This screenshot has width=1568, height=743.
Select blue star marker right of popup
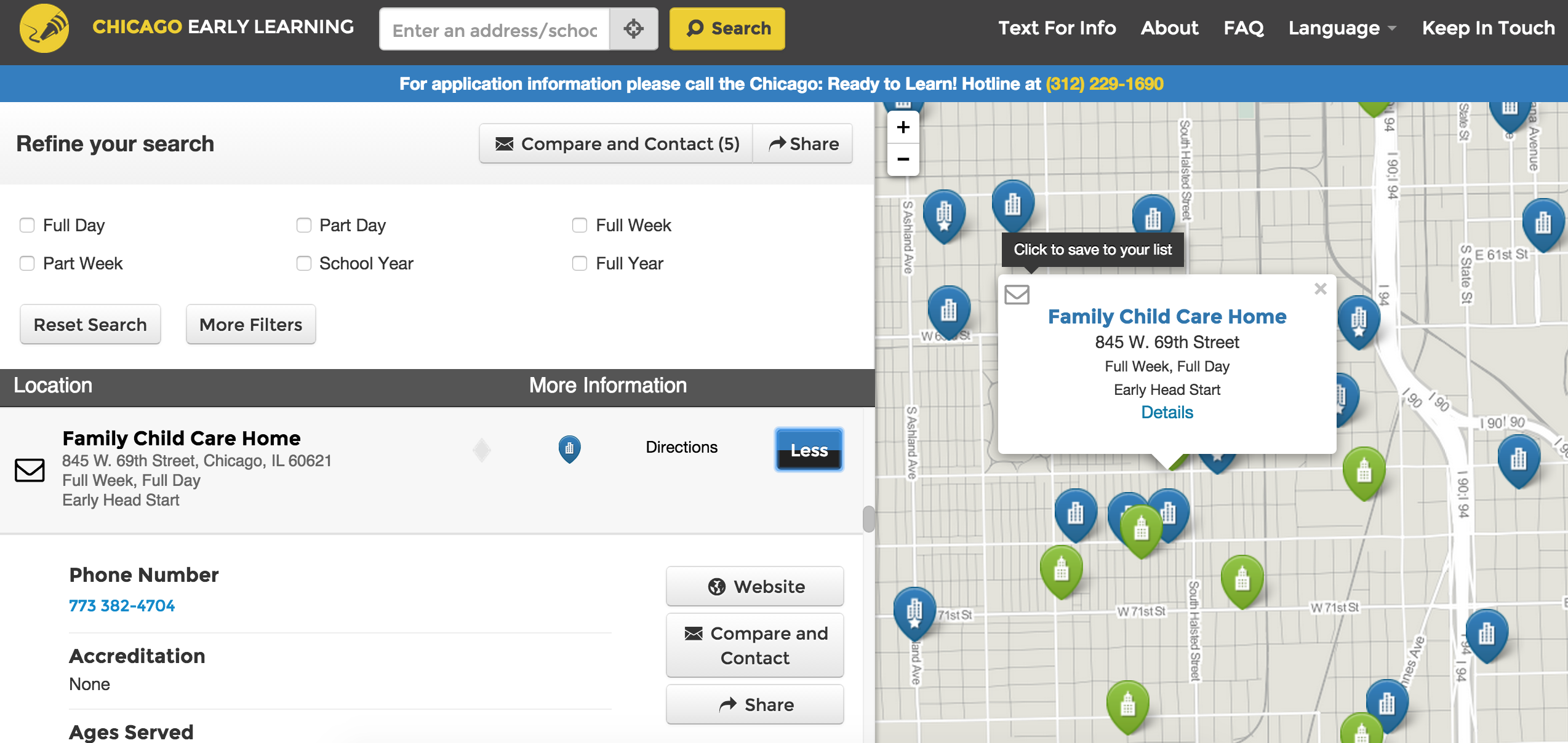(1359, 321)
